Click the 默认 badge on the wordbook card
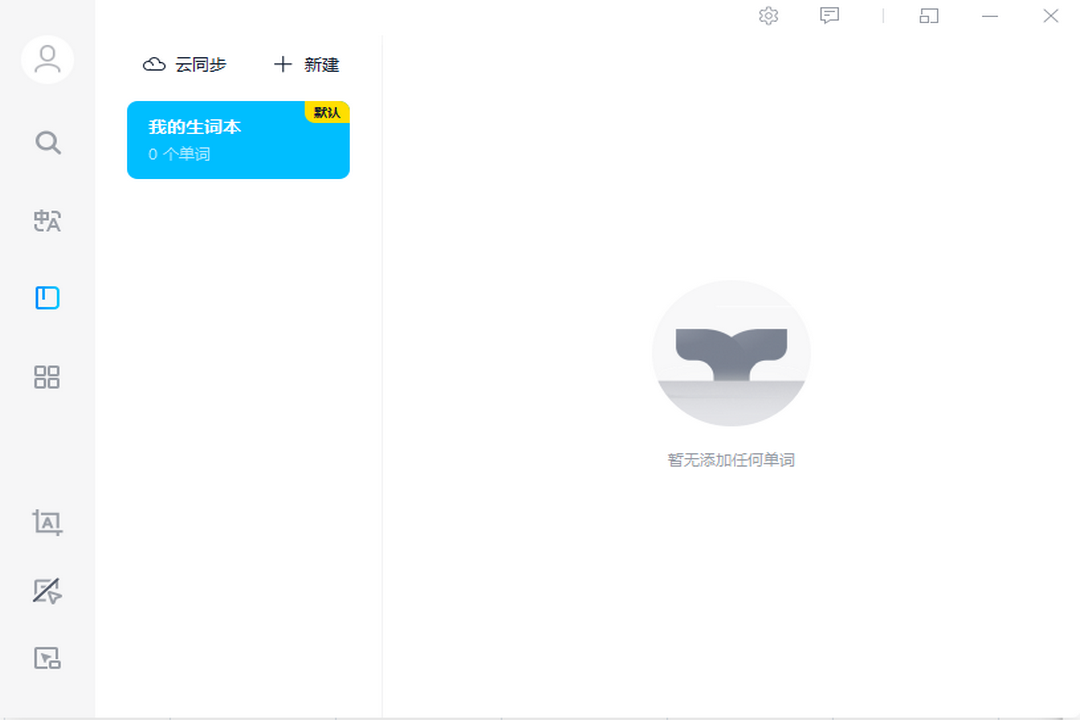The image size is (1080, 720). click(x=329, y=112)
